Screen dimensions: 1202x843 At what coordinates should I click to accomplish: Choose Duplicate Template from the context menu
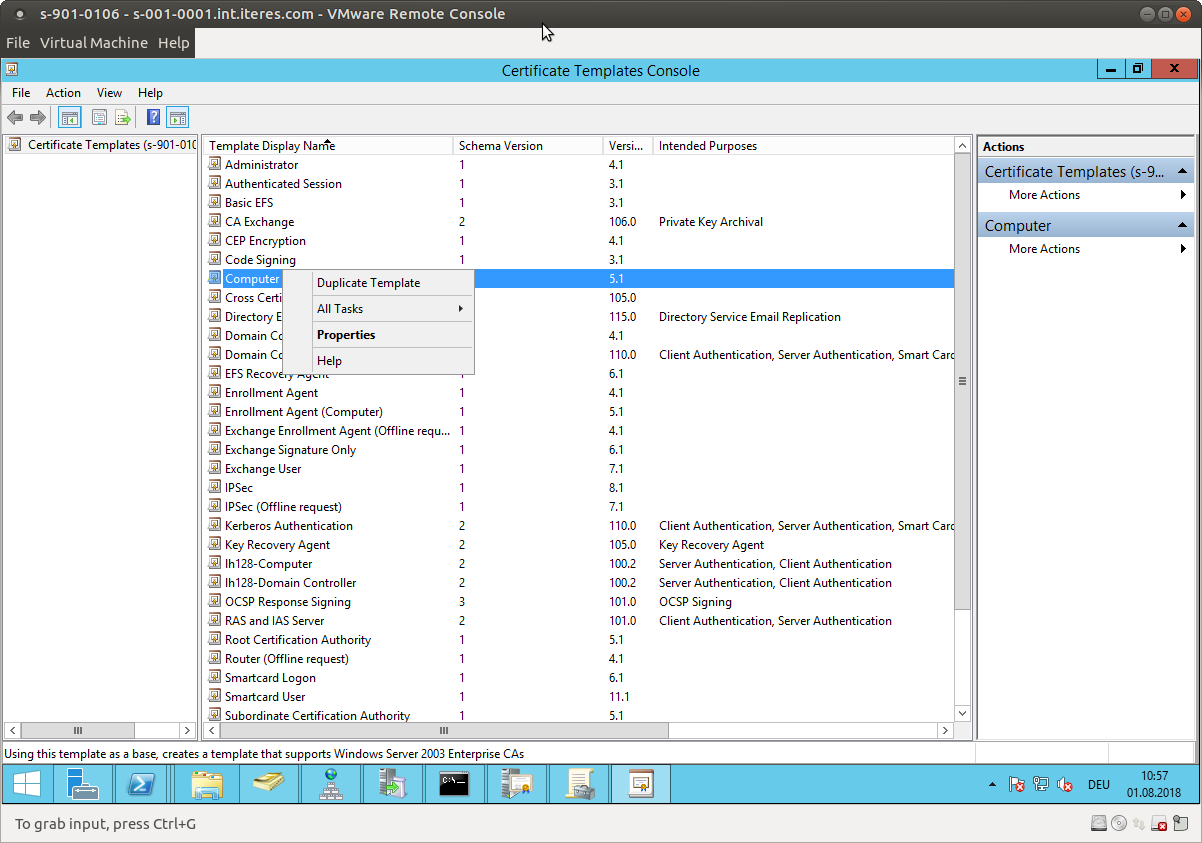pyautogui.click(x=378, y=283)
